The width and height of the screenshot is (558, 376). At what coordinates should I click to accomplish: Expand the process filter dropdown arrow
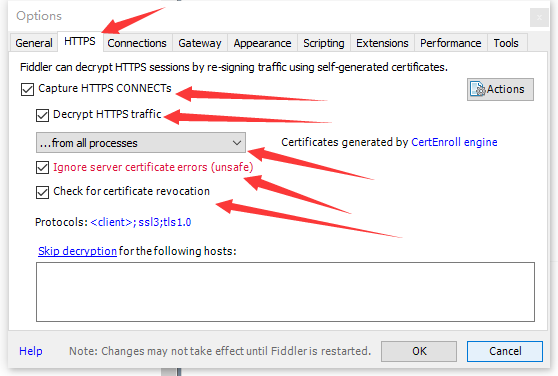[x=237, y=143]
